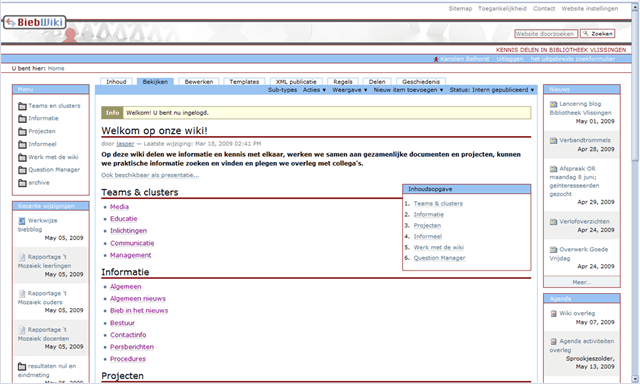This screenshot has height=384, width=640.
Task: Click the Home breadcrumb link
Action: click(x=56, y=69)
